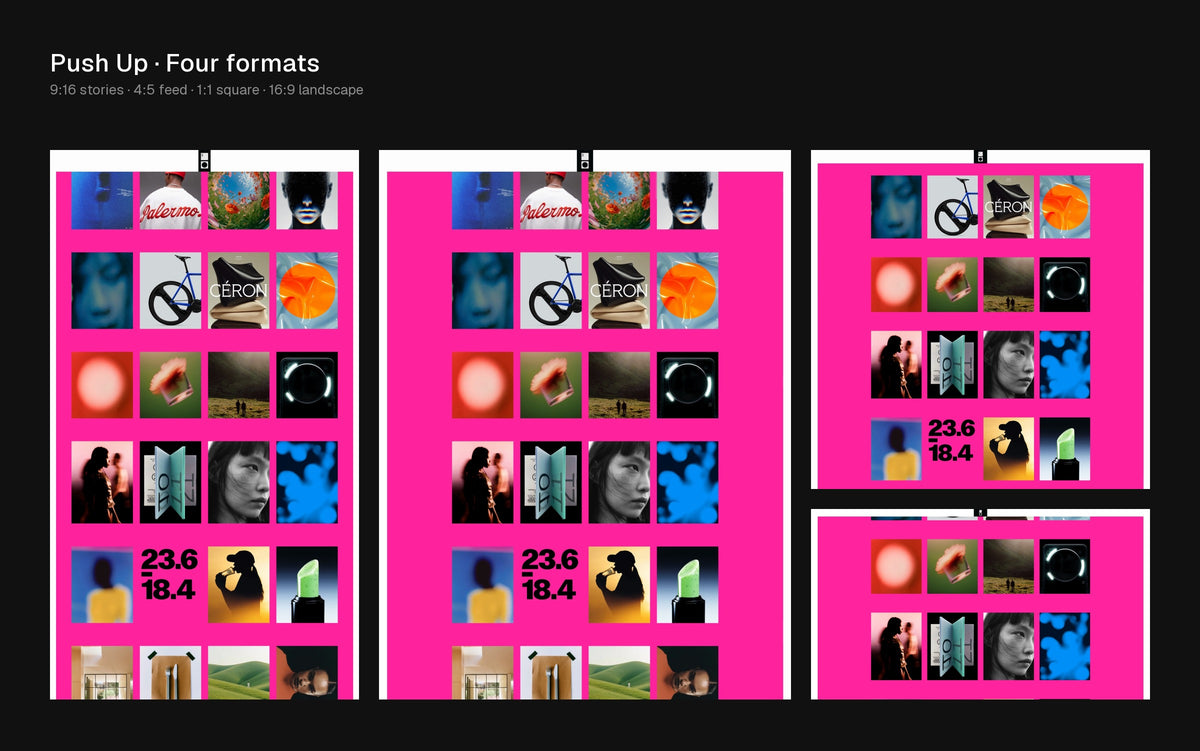This screenshot has width=1200, height=751.
Task: Click the subtitle listing 9:16 stories and other formats
Action: 207,90
